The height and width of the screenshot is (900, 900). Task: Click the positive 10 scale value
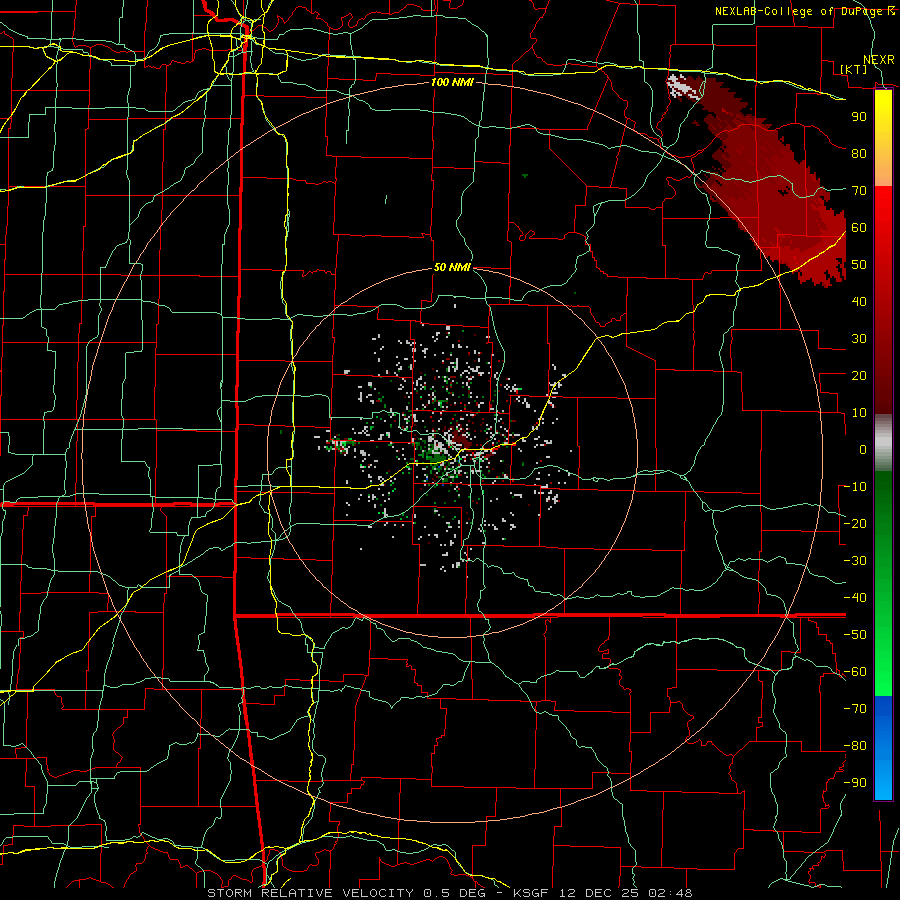click(x=859, y=413)
